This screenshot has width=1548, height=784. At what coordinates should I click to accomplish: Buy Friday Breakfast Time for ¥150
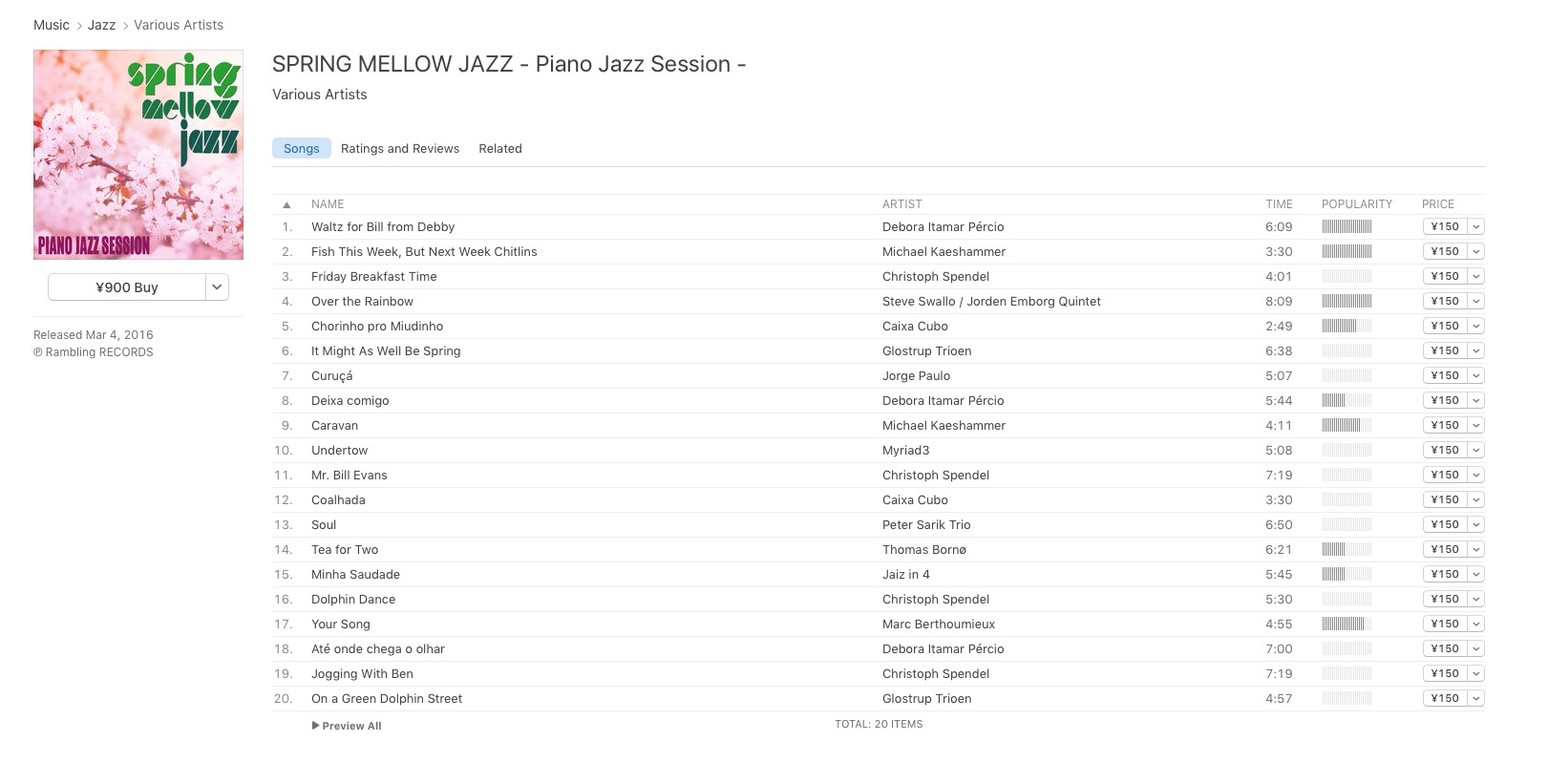(x=1445, y=277)
